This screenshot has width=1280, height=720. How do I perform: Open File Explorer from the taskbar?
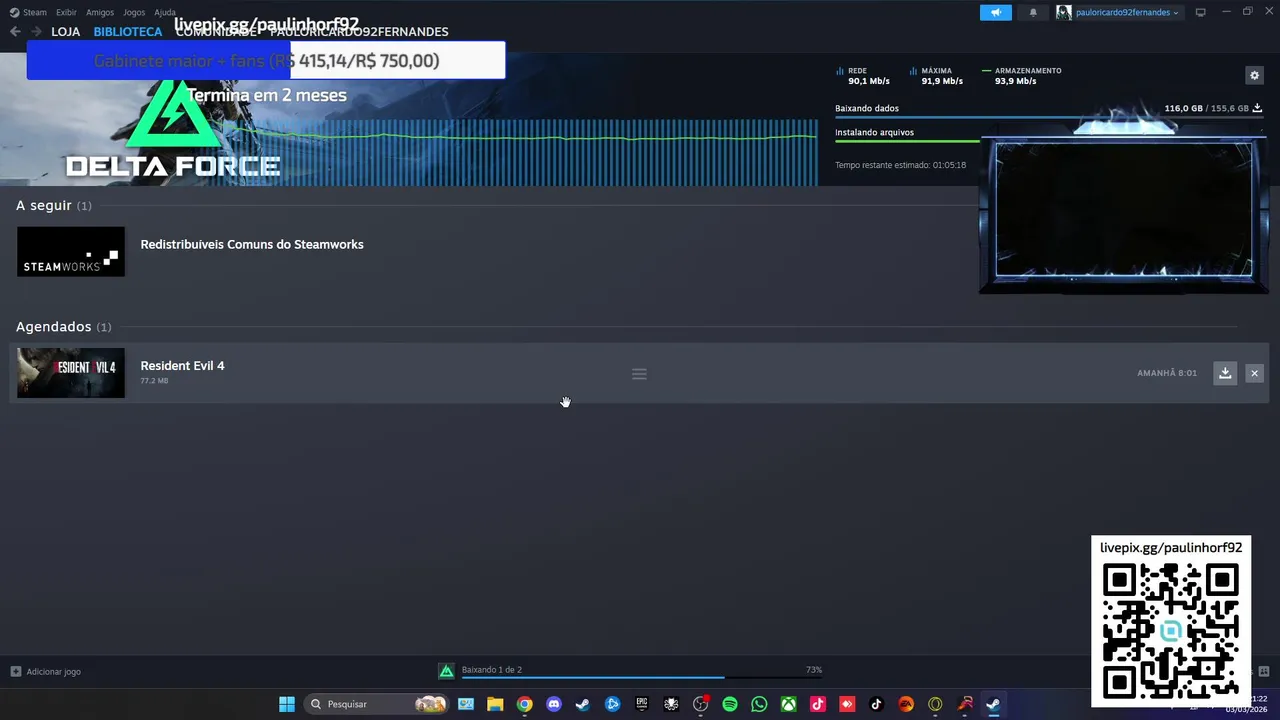coord(495,704)
